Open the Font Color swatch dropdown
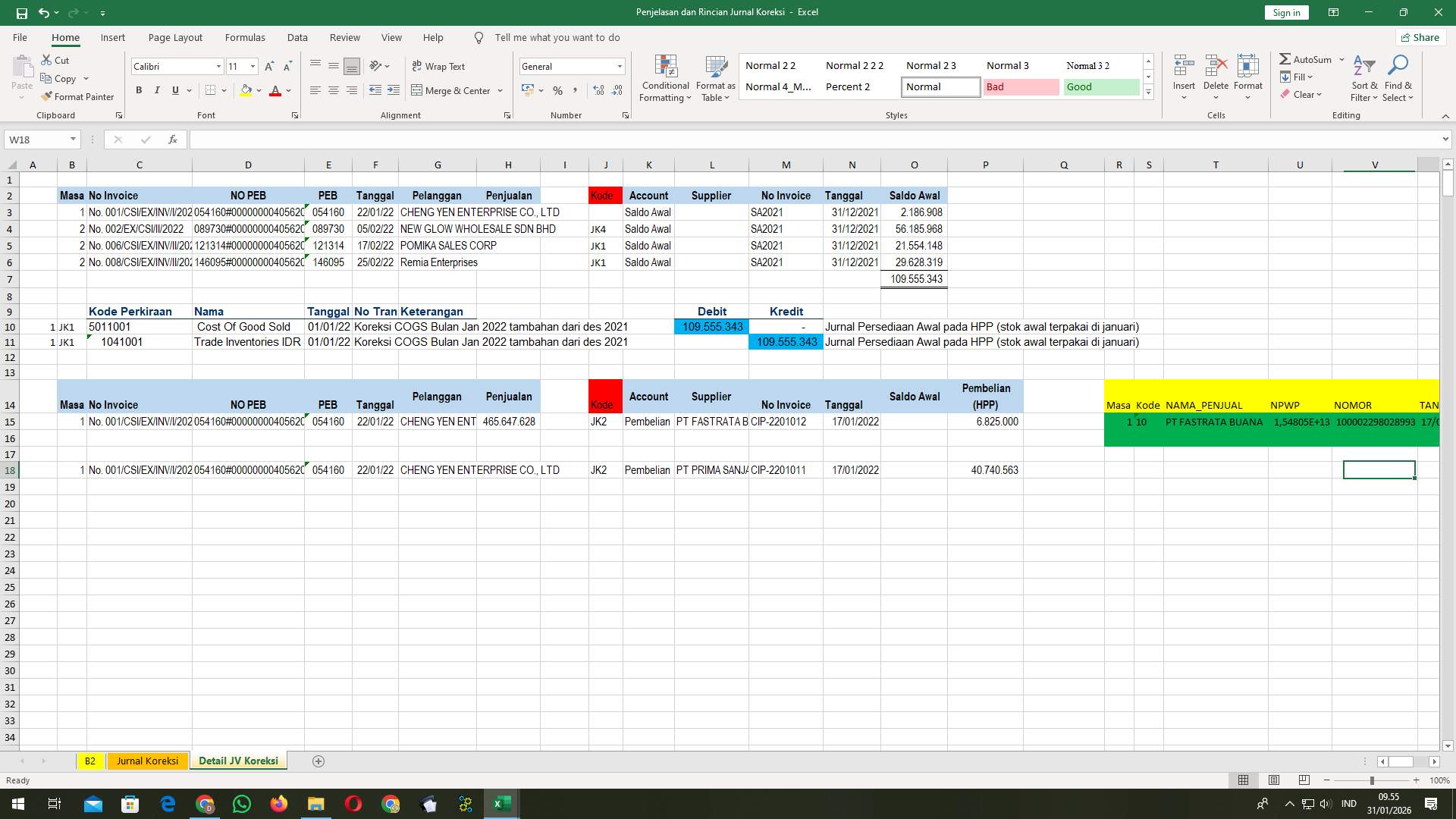Image resolution: width=1456 pixels, height=819 pixels. point(288,90)
